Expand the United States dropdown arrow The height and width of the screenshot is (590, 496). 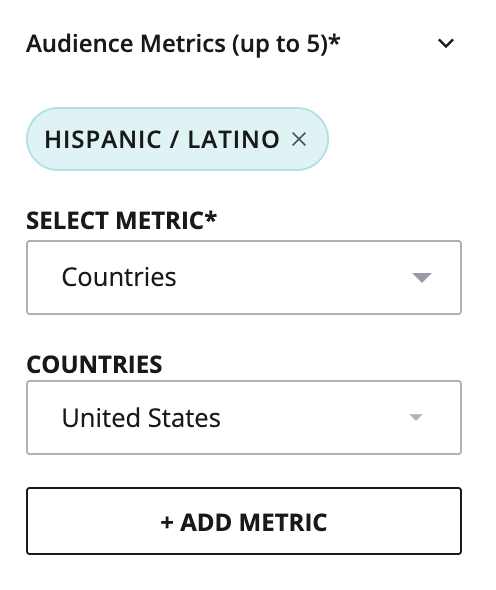415,417
